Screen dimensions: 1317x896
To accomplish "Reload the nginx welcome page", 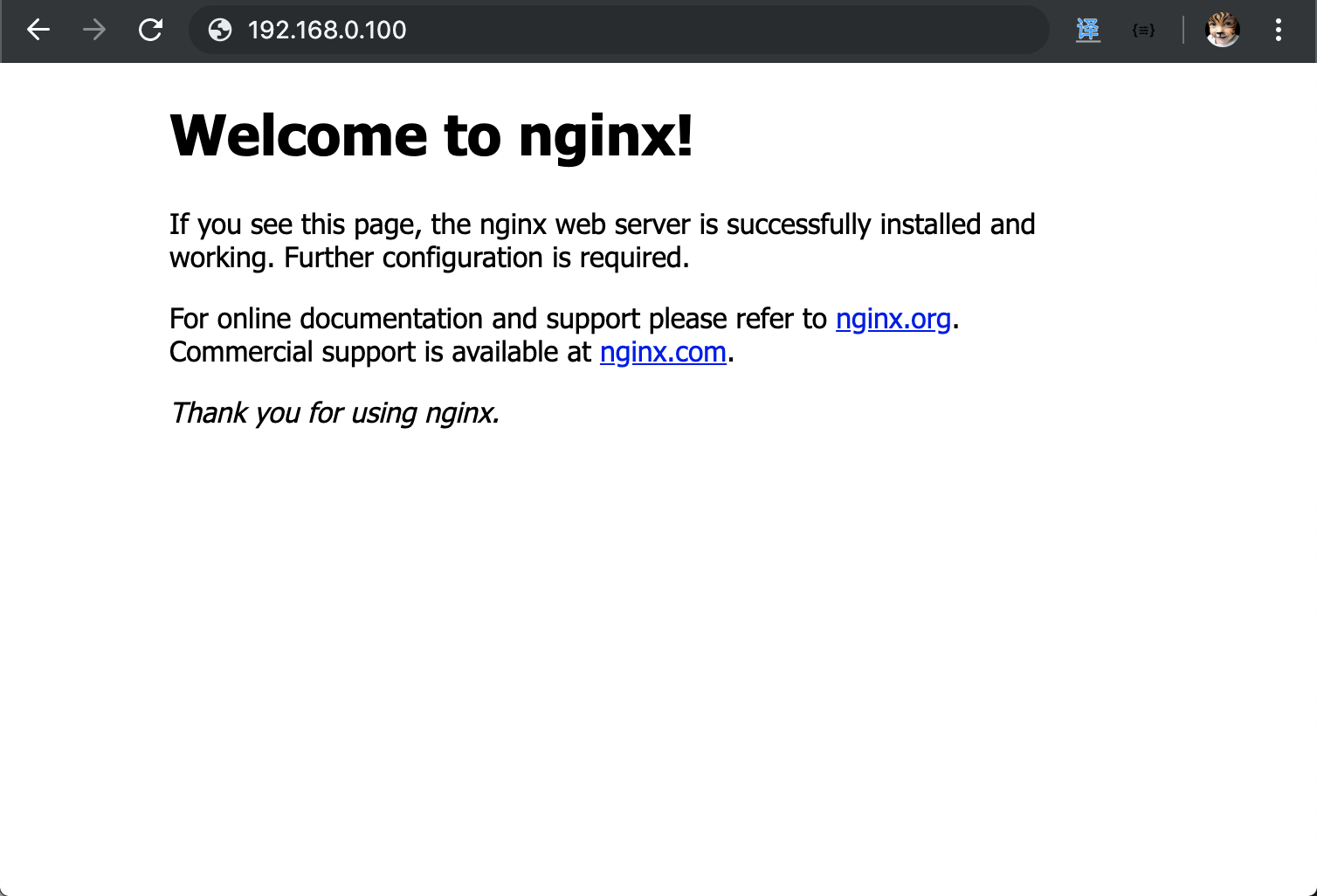I will click(151, 31).
